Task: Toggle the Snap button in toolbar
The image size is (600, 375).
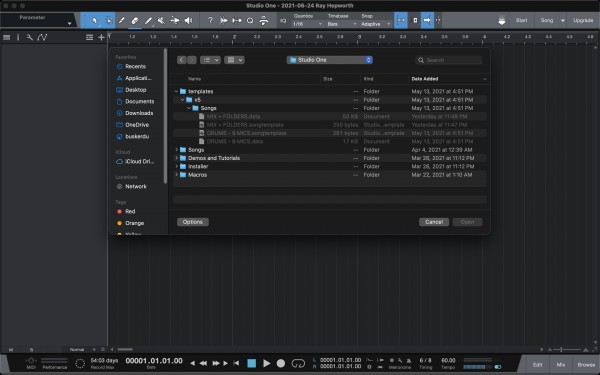Action: pos(401,20)
